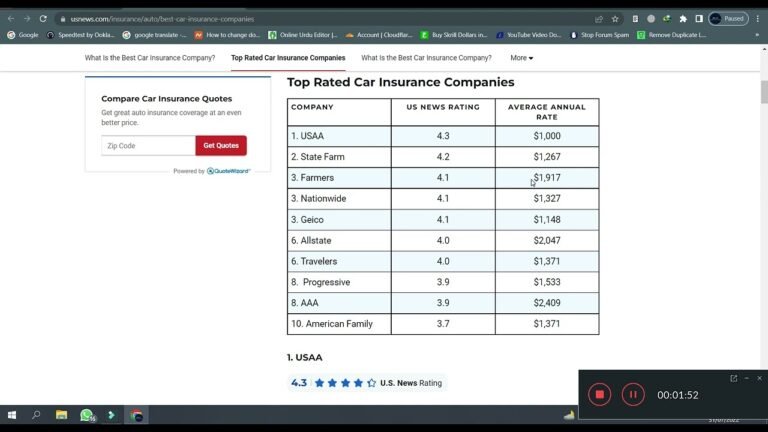The width and height of the screenshot is (768, 432).
Task: Click the '2. State Farm' table cell
Action: (339, 157)
